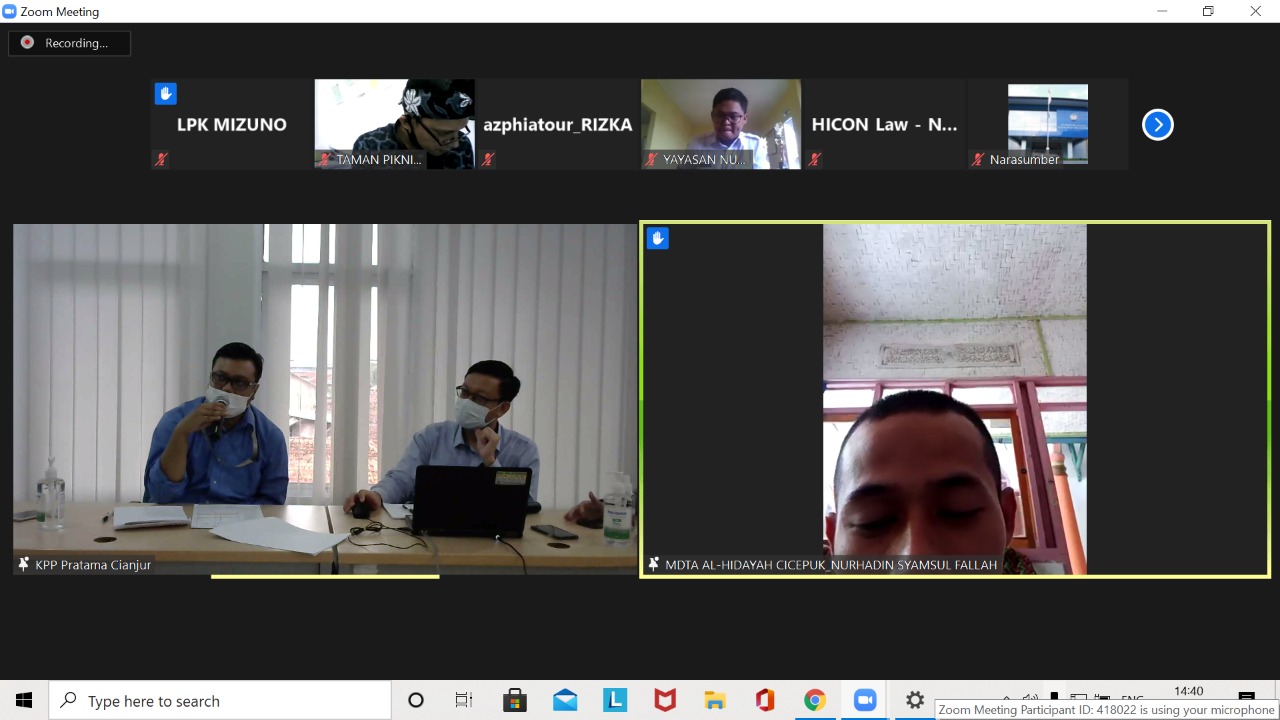Launch McAfee from the taskbar
Viewport: 1280px width, 720px height.
pyautogui.click(x=665, y=700)
